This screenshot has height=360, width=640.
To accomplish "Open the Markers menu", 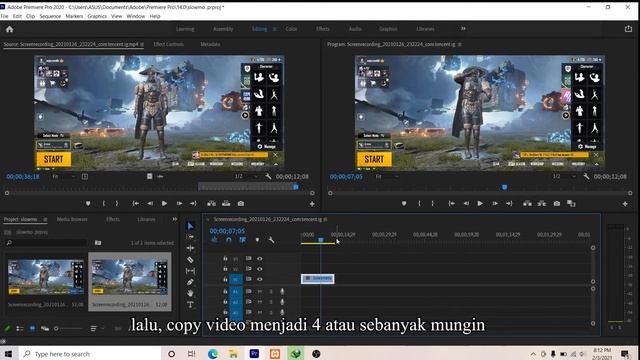I will pos(74,16).
